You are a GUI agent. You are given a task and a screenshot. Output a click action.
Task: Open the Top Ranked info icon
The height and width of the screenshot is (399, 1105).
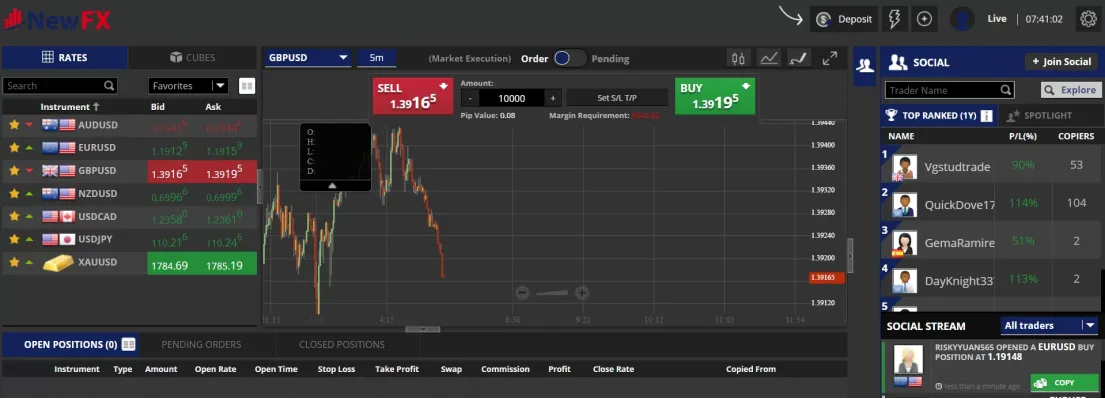(986, 116)
